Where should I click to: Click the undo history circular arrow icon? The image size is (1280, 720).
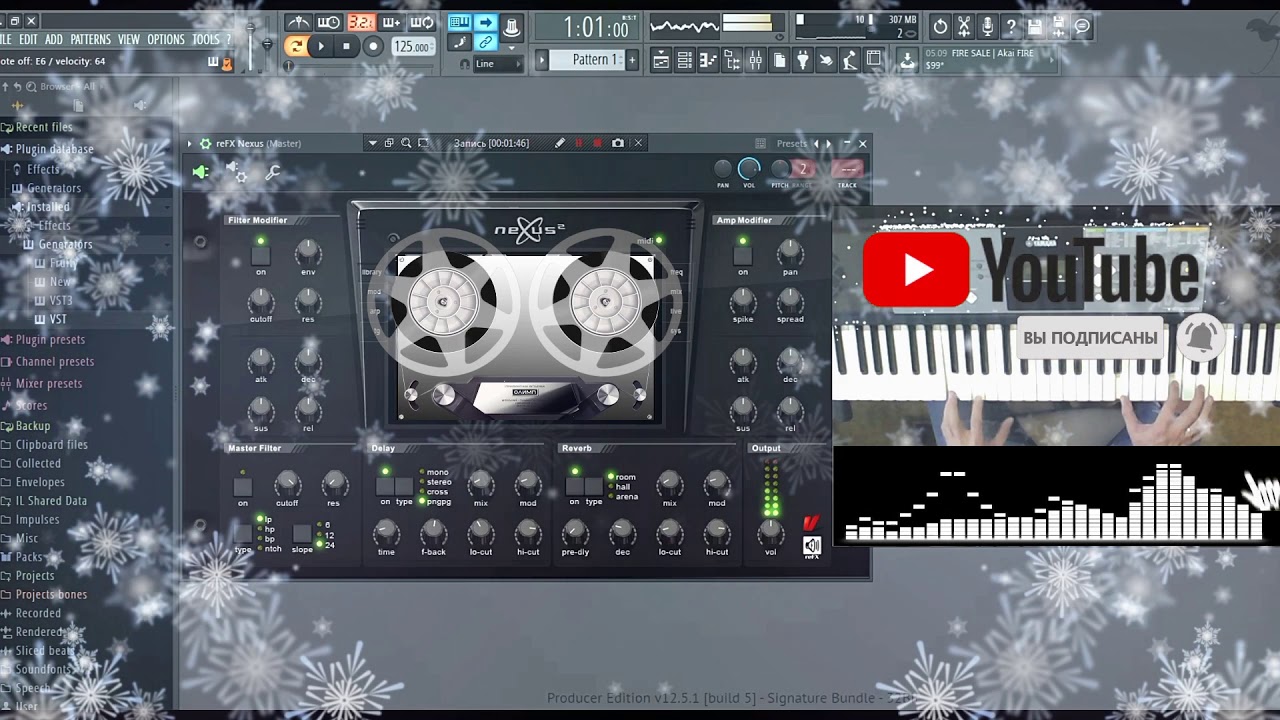point(940,27)
